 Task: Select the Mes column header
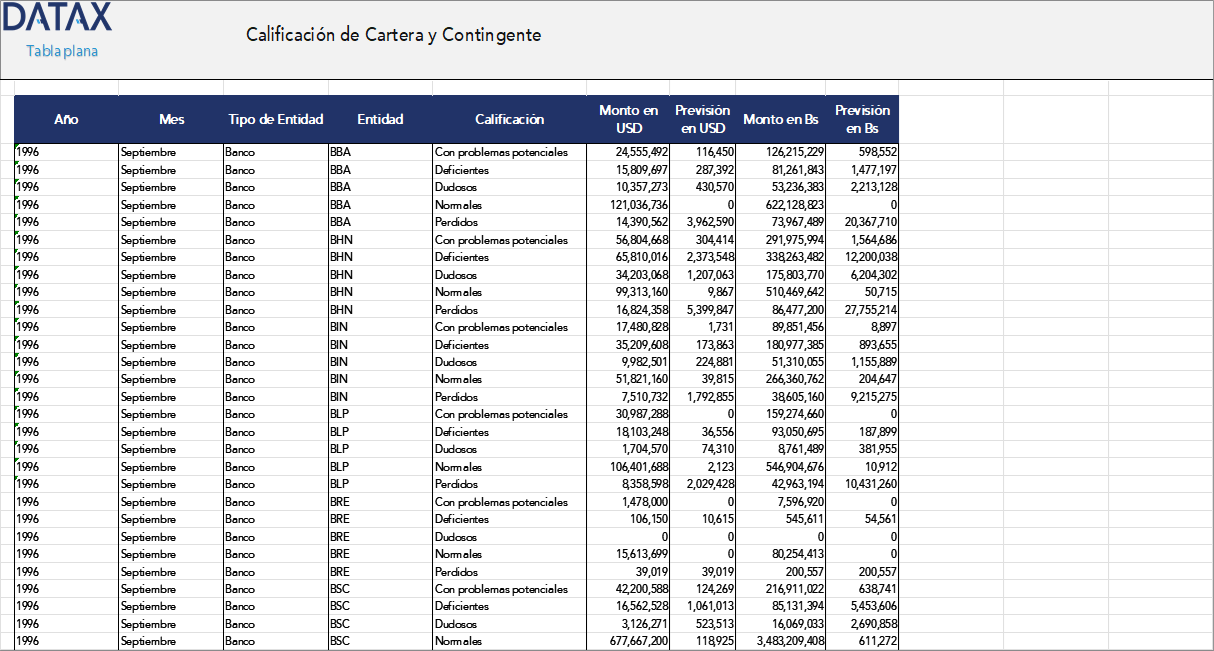coord(171,118)
